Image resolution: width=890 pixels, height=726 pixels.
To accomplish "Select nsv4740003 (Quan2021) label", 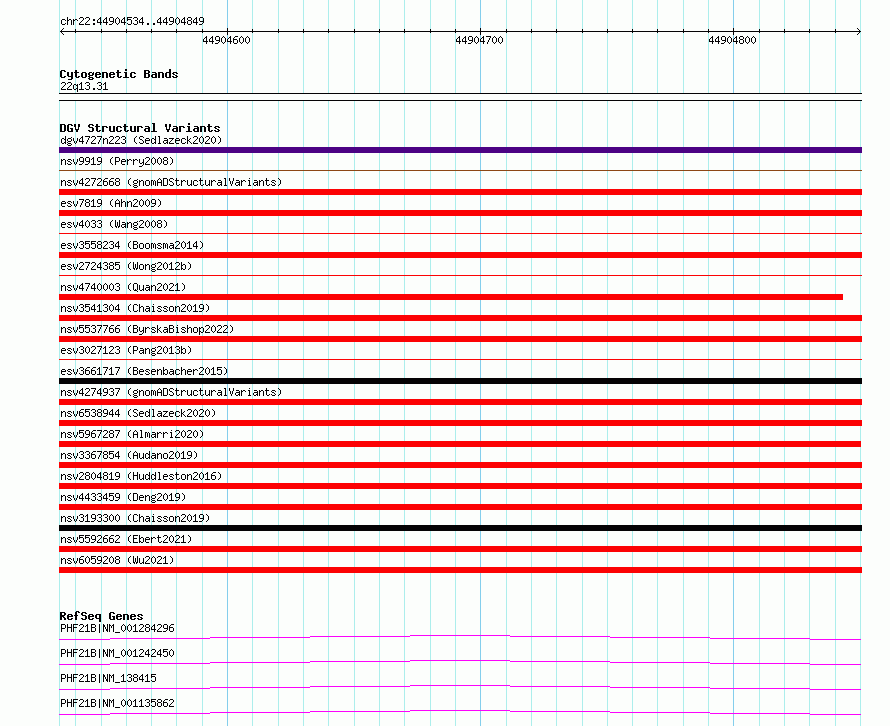I will pos(123,287).
